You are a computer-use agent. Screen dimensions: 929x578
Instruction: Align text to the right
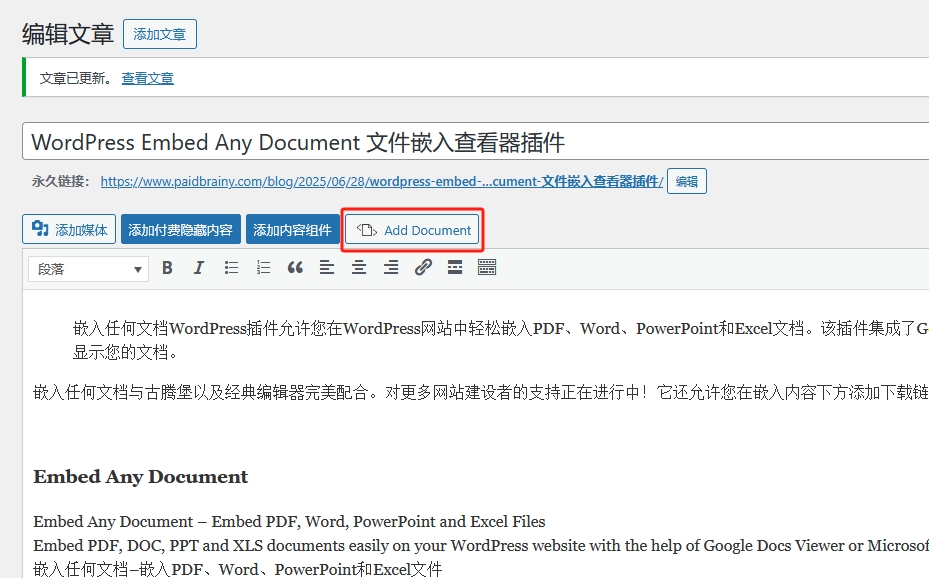391,268
